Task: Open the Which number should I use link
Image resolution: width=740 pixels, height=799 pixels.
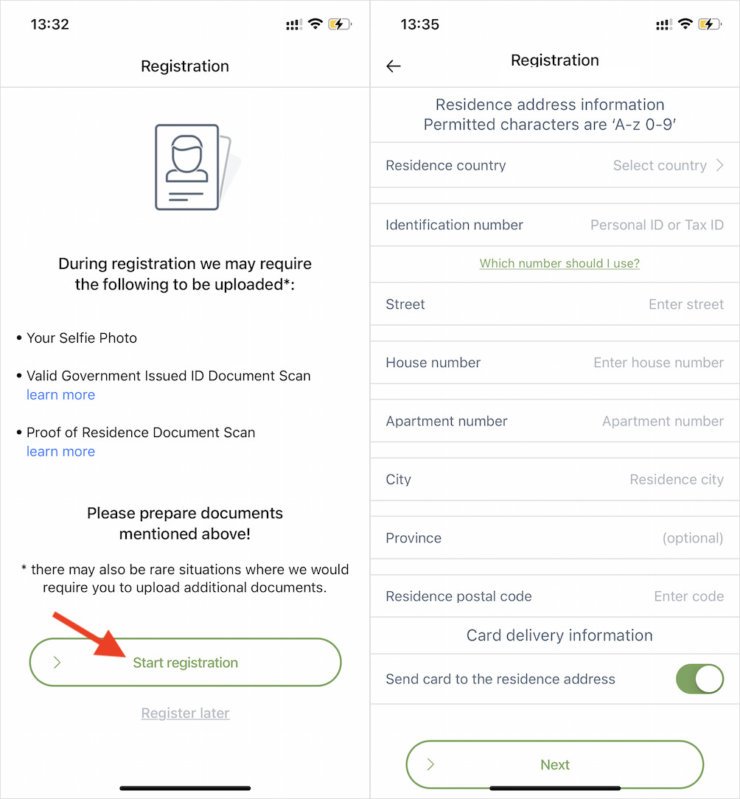Action: tap(559, 264)
